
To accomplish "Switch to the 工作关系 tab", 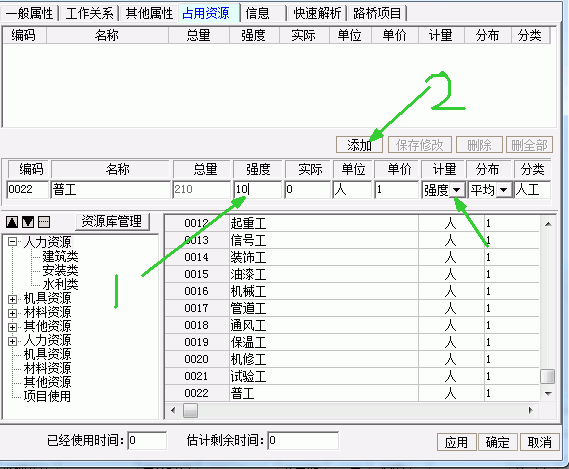I will 89,14.
